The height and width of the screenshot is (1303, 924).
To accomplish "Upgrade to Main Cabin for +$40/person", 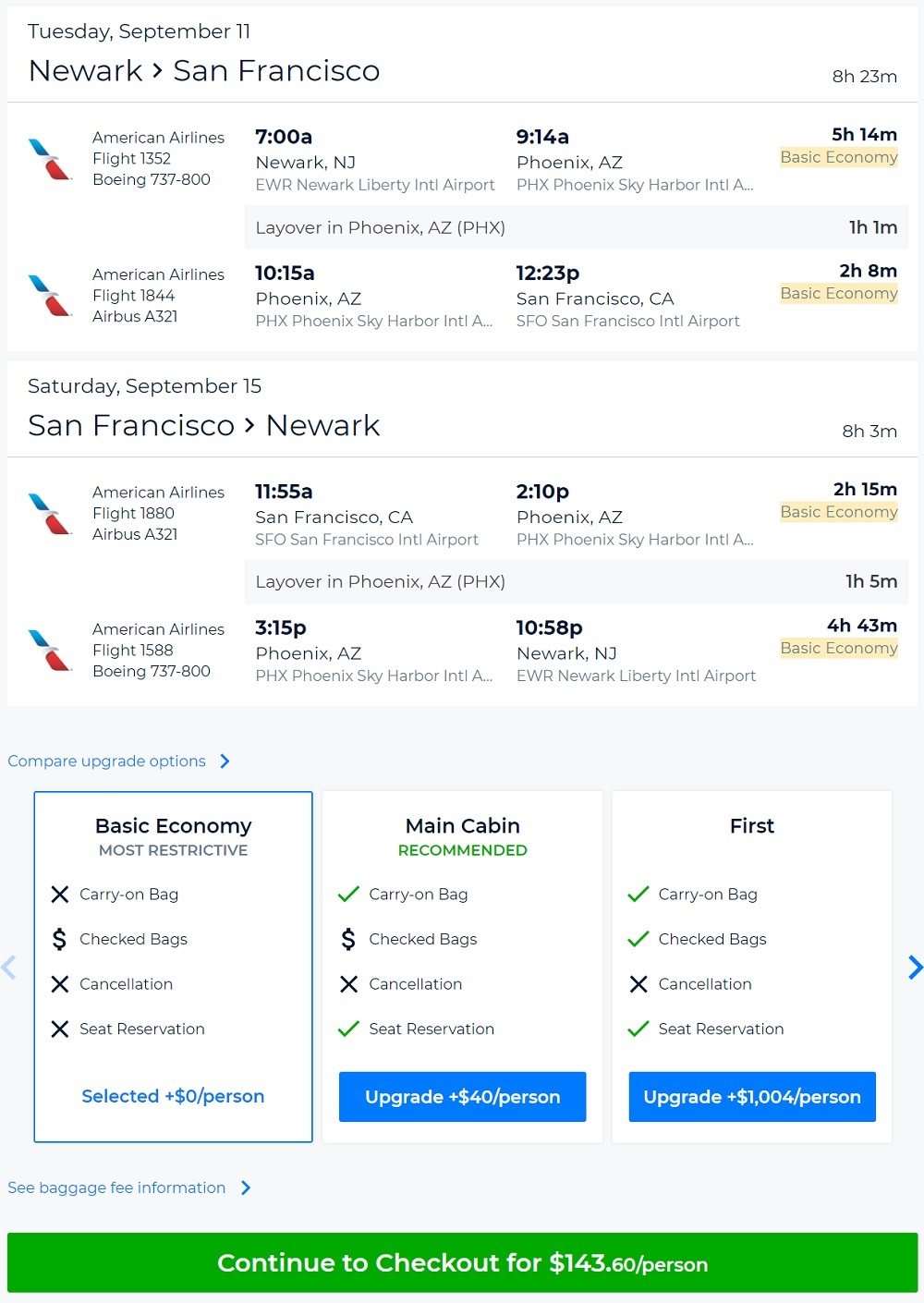I will pyautogui.click(x=462, y=1097).
